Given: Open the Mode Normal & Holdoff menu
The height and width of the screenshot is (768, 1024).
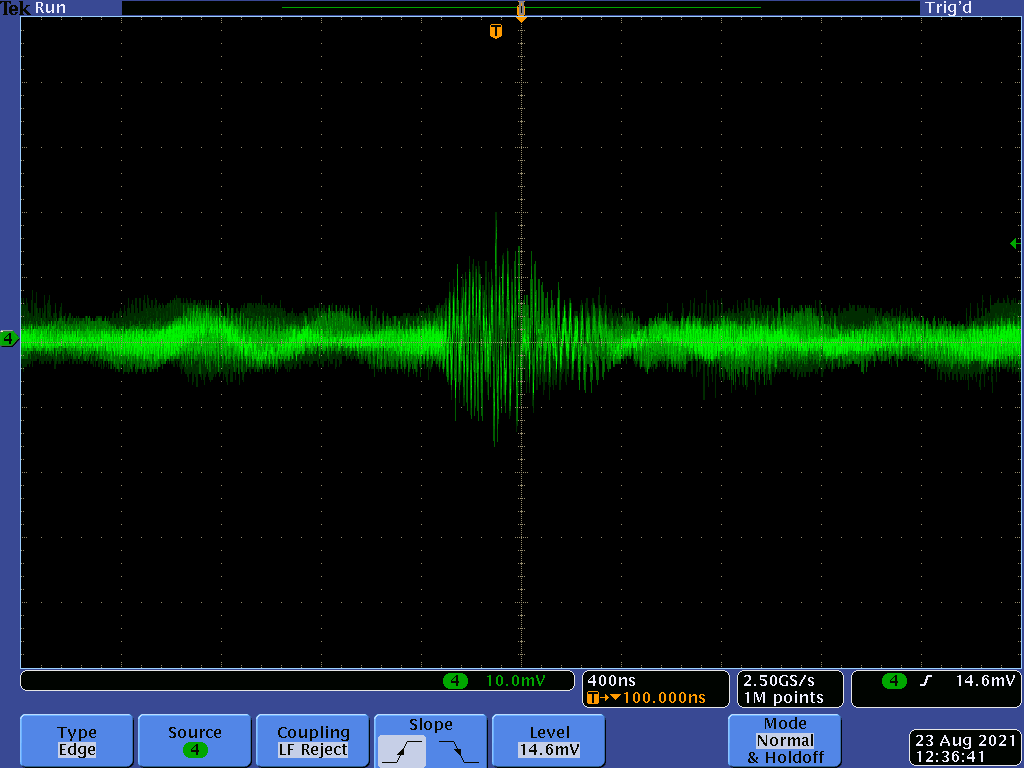Looking at the screenshot, I should [x=784, y=741].
